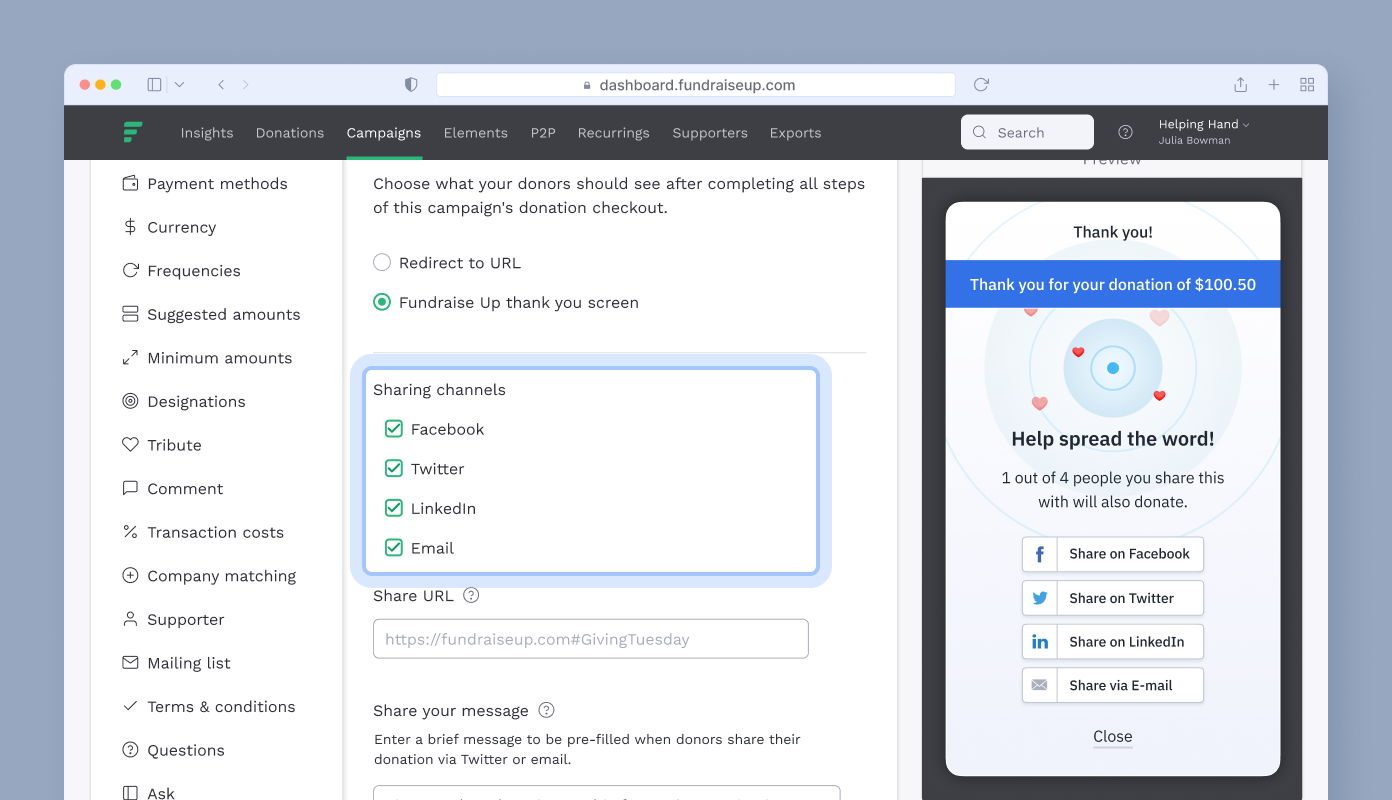Screen dimensions: 1392x800
Task: Go back with the browser back arrow
Action: click(x=221, y=85)
